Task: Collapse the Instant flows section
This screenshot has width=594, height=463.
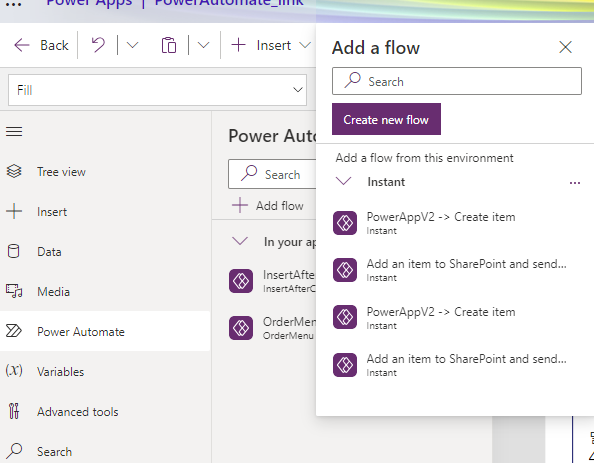Action: click(x=344, y=181)
